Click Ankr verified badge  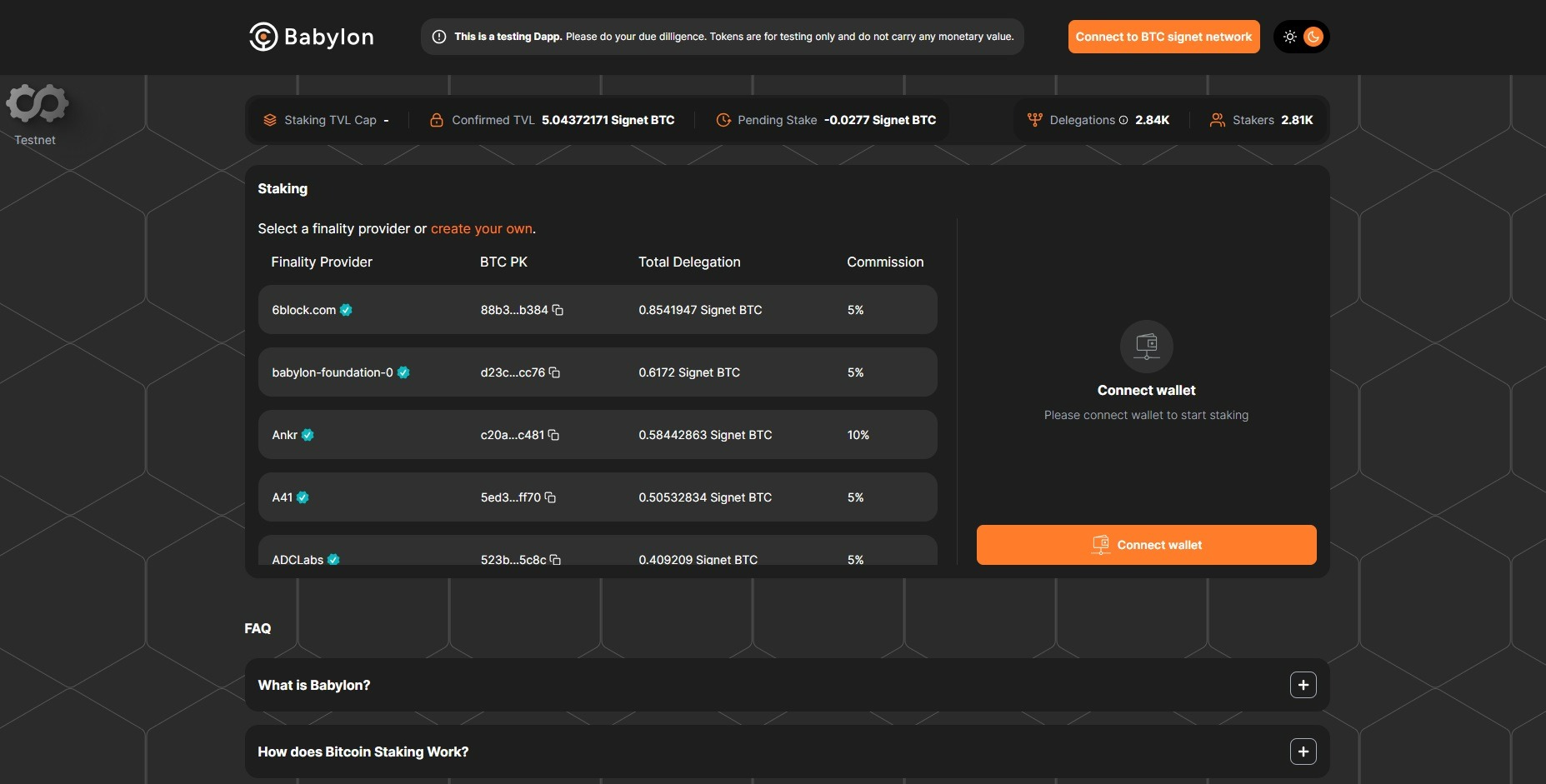pos(308,435)
